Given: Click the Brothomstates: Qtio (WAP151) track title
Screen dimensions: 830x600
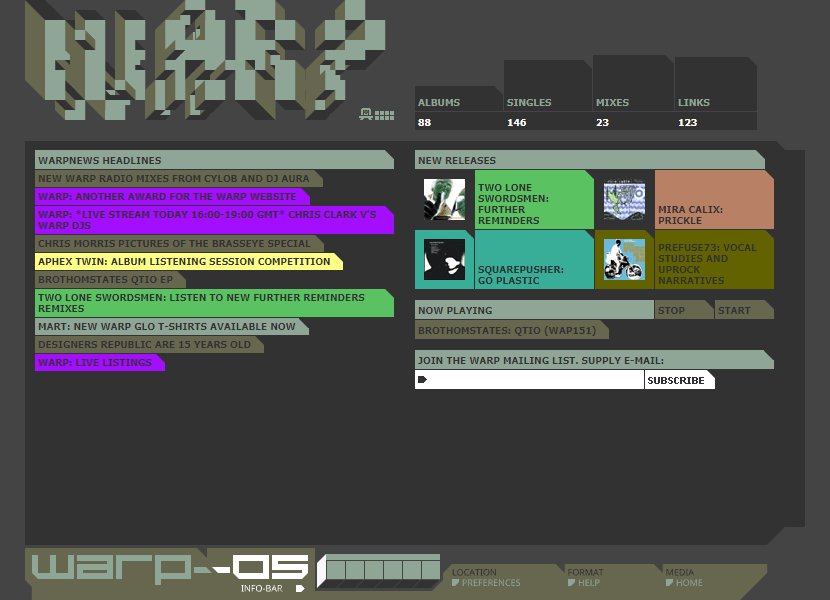Looking at the screenshot, I should coord(511,330).
